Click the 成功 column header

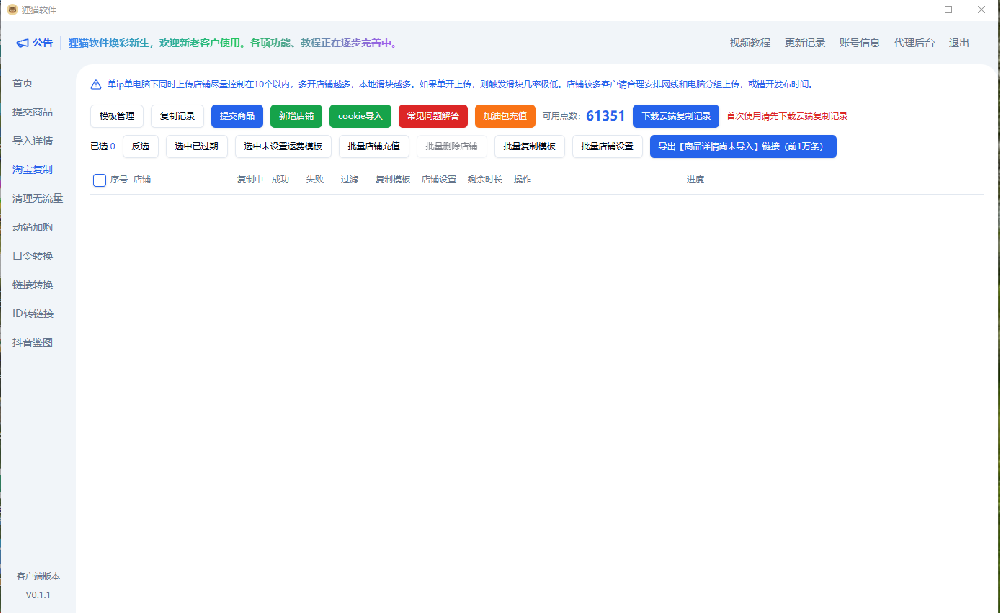(281, 179)
